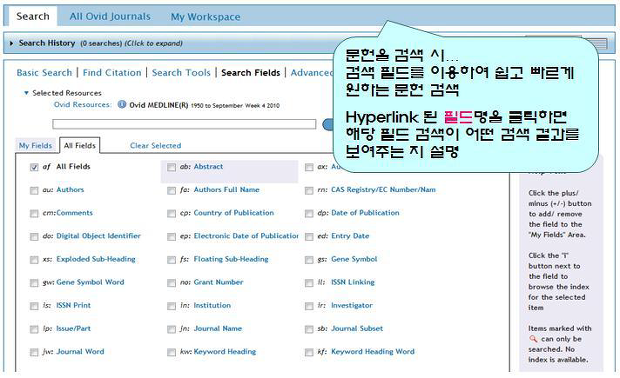The width and height of the screenshot is (620, 378).
Task: Check the cm Comments checkbox
Action: pos(34,214)
